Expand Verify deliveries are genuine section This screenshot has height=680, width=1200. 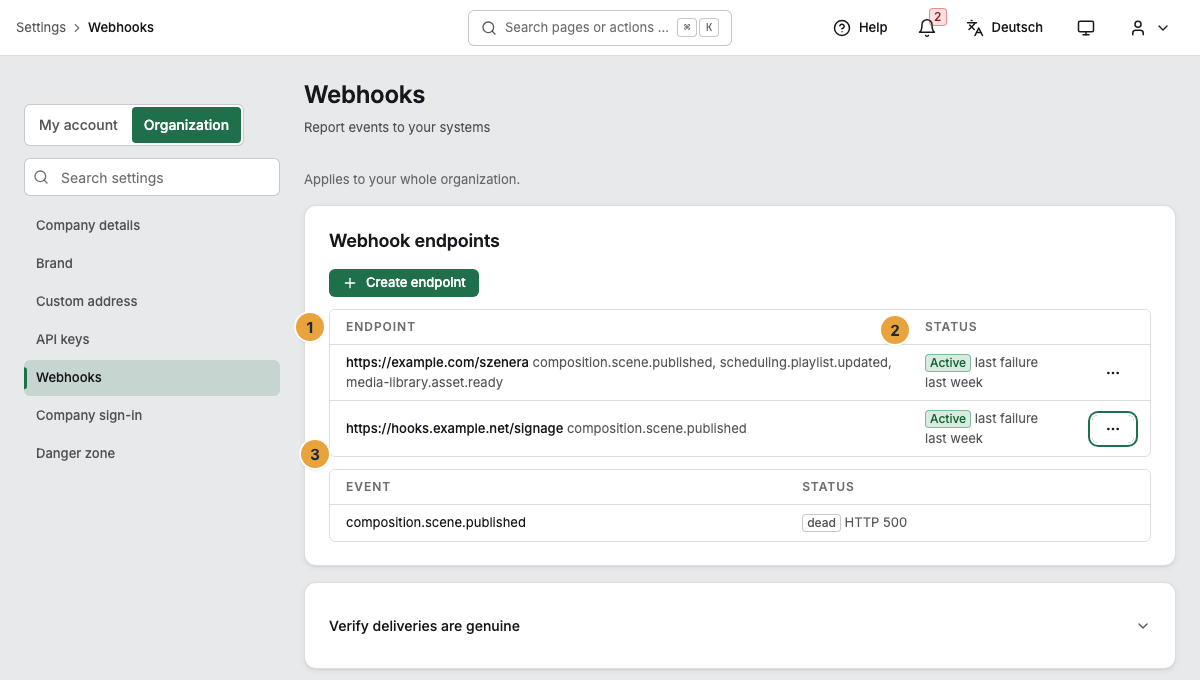(739, 626)
